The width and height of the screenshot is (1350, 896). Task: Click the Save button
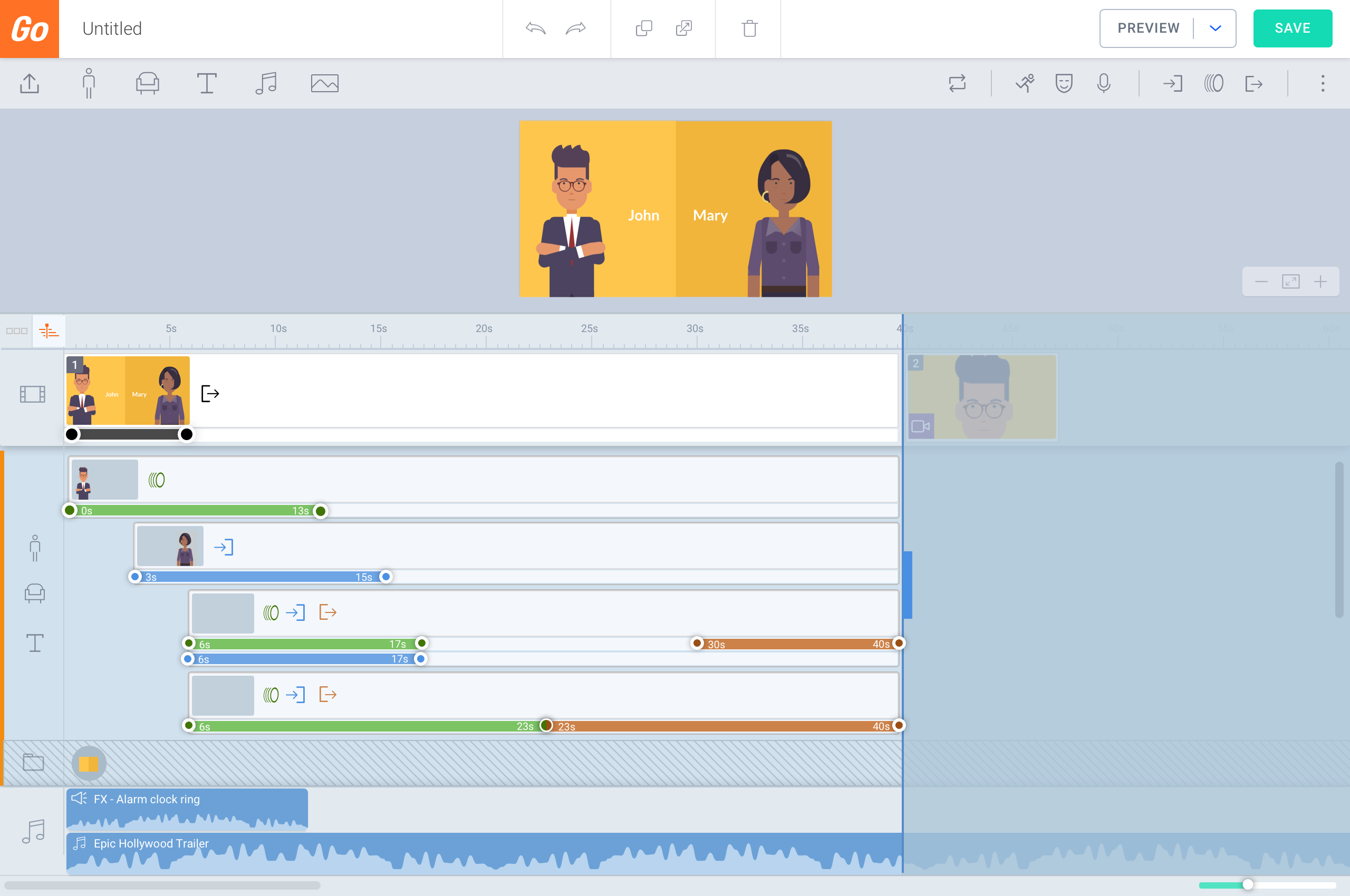1292,28
